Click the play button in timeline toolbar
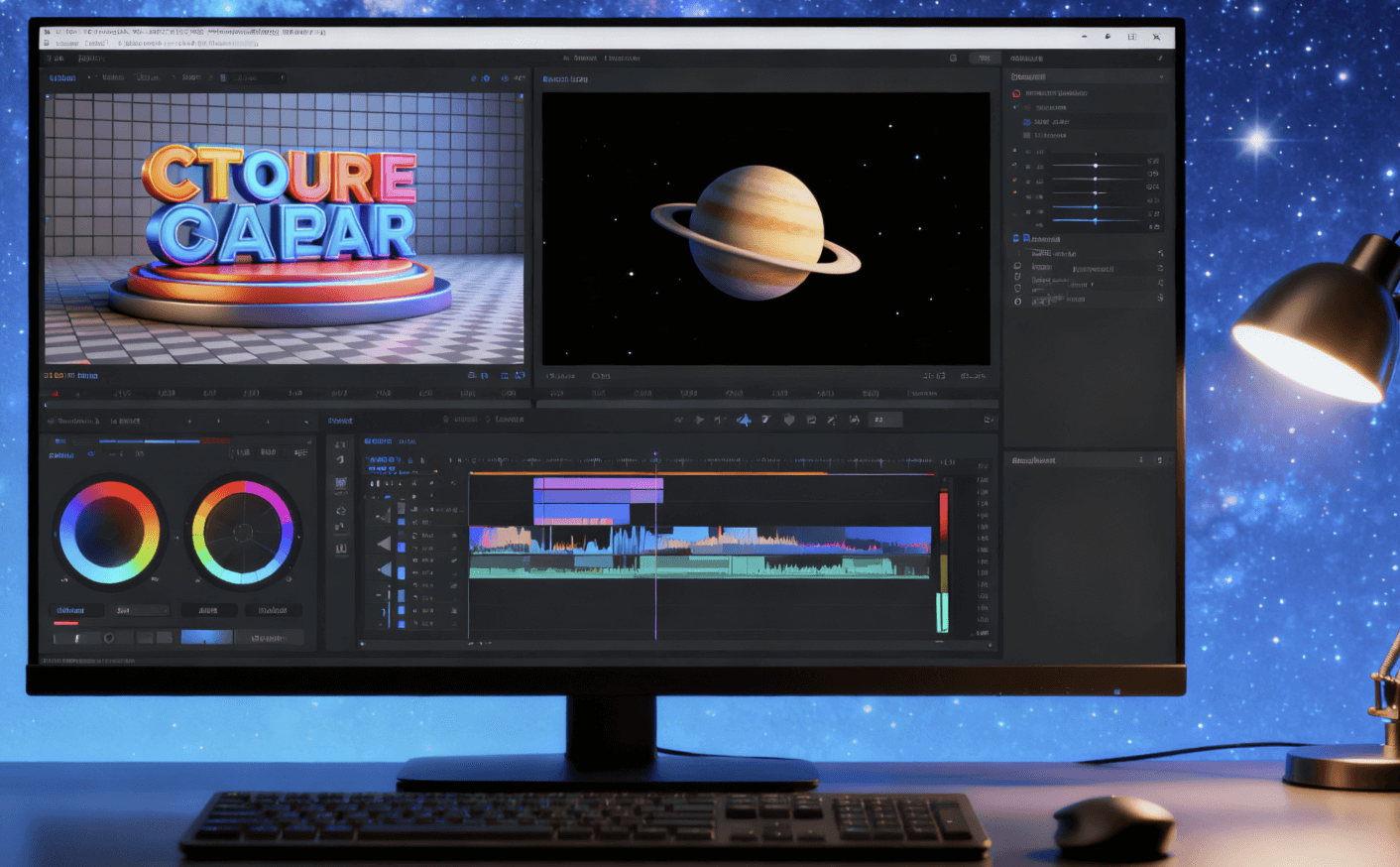 point(700,420)
